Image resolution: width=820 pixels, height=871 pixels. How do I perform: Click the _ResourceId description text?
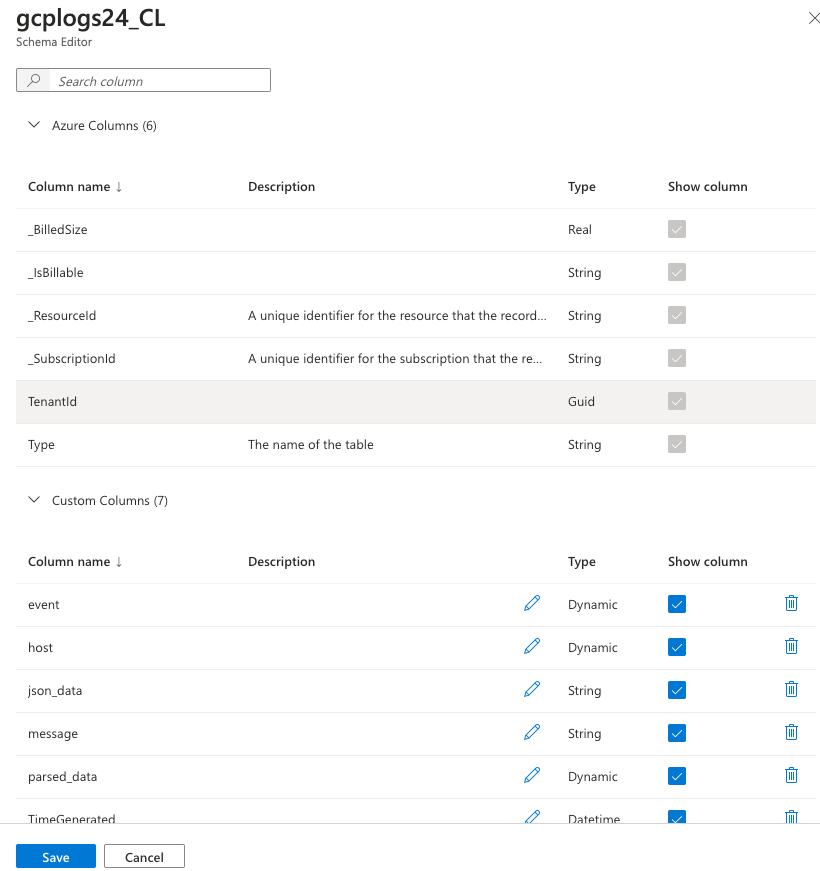(397, 316)
